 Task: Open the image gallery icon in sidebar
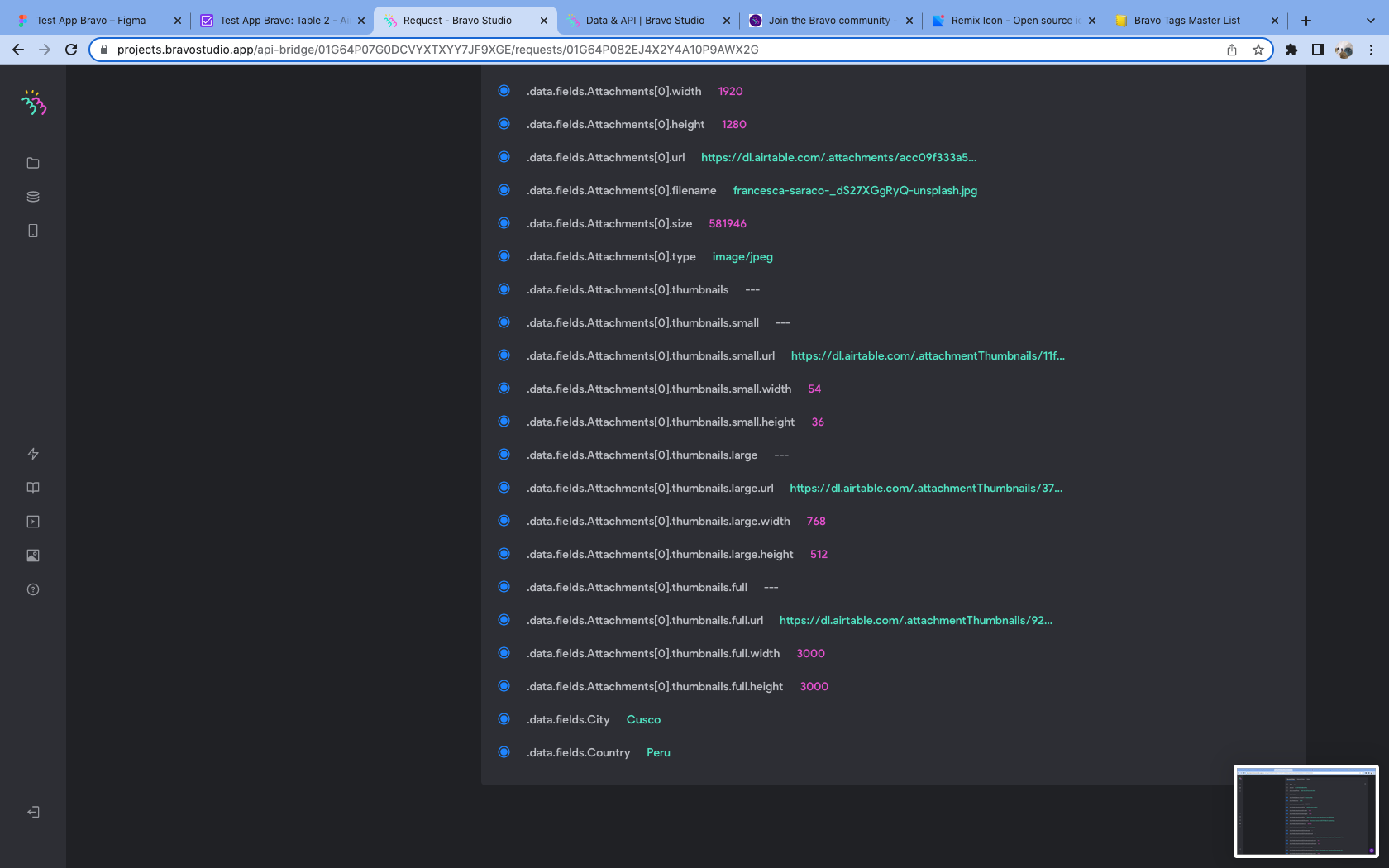[x=33, y=556]
